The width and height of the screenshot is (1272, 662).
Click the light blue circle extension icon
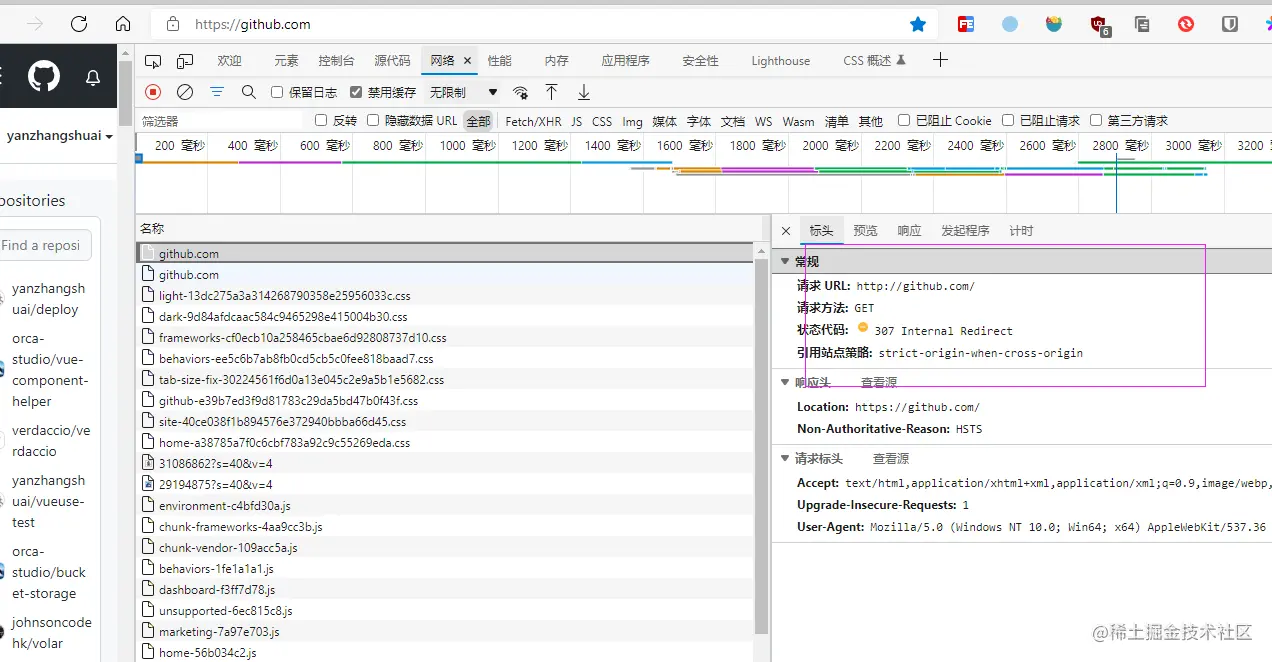pyautogui.click(x=1010, y=24)
